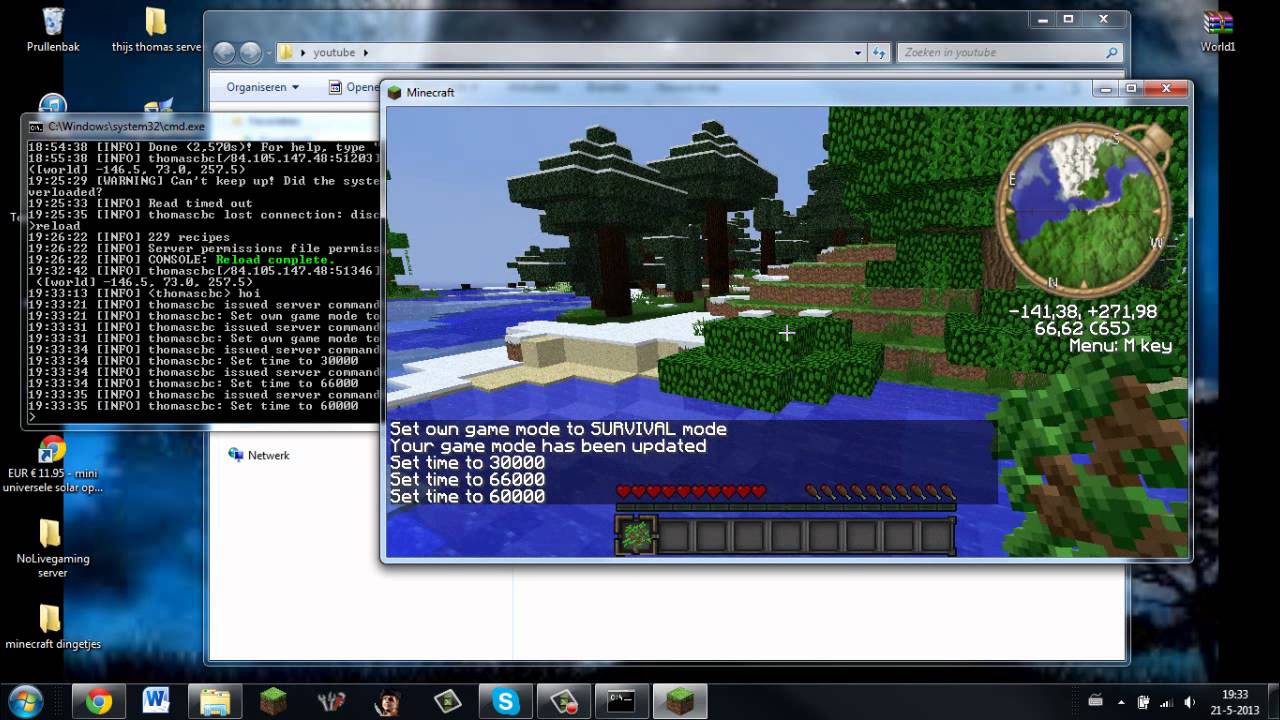Open the screen recorder taskbar icon
This screenshot has height=720, width=1280.
tap(563, 701)
